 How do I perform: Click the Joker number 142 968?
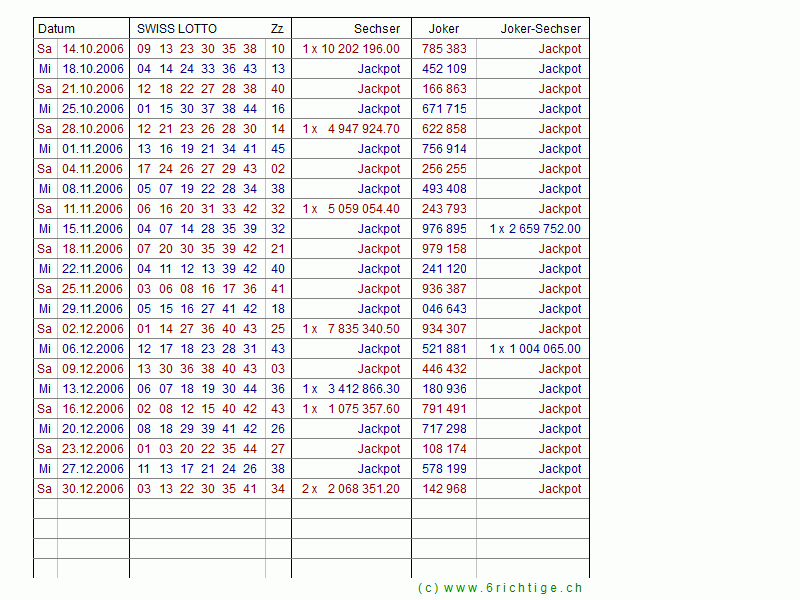[444, 489]
